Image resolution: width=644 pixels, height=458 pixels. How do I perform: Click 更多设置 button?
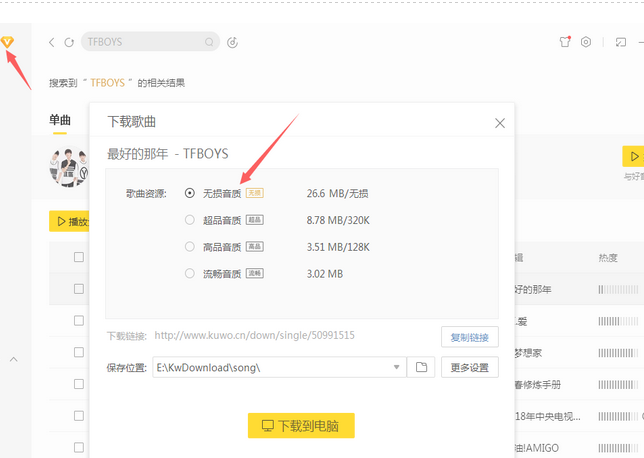(x=470, y=367)
